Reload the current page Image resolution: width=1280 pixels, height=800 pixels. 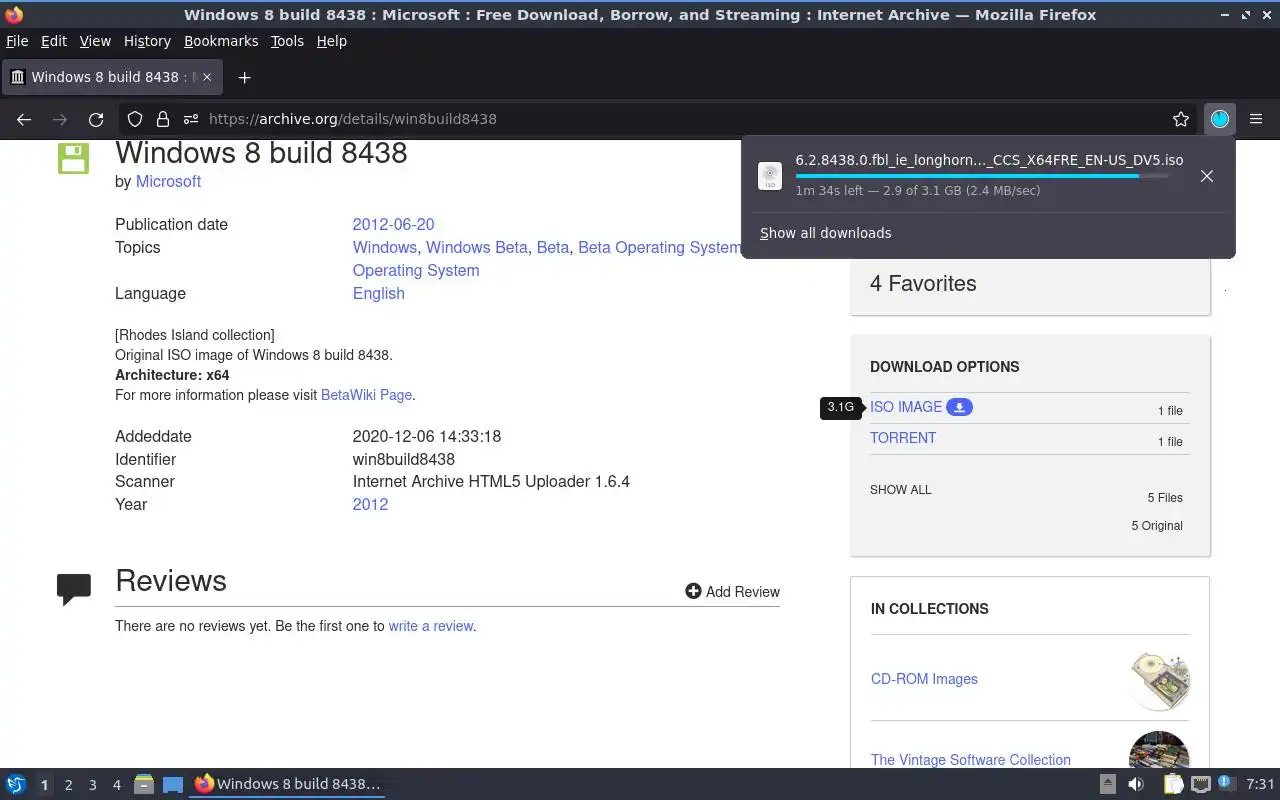[96, 119]
